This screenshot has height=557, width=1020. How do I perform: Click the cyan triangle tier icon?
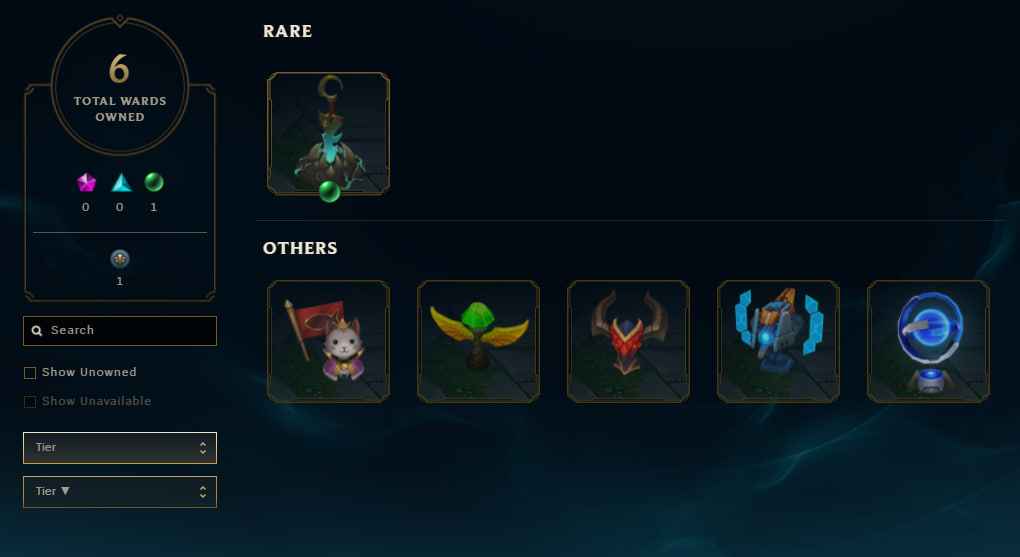[121, 183]
